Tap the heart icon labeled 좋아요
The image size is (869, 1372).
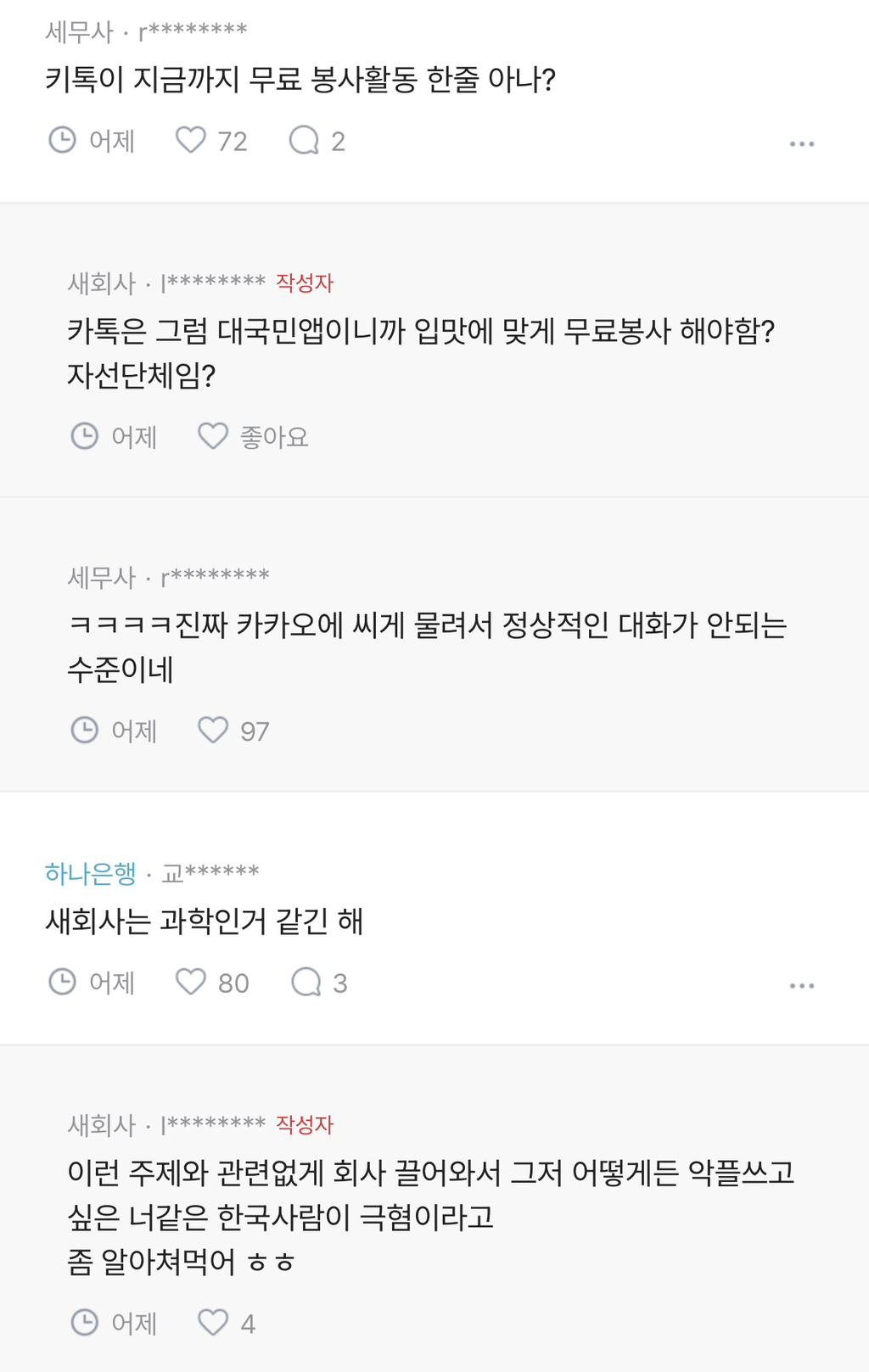(x=213, y=436)
